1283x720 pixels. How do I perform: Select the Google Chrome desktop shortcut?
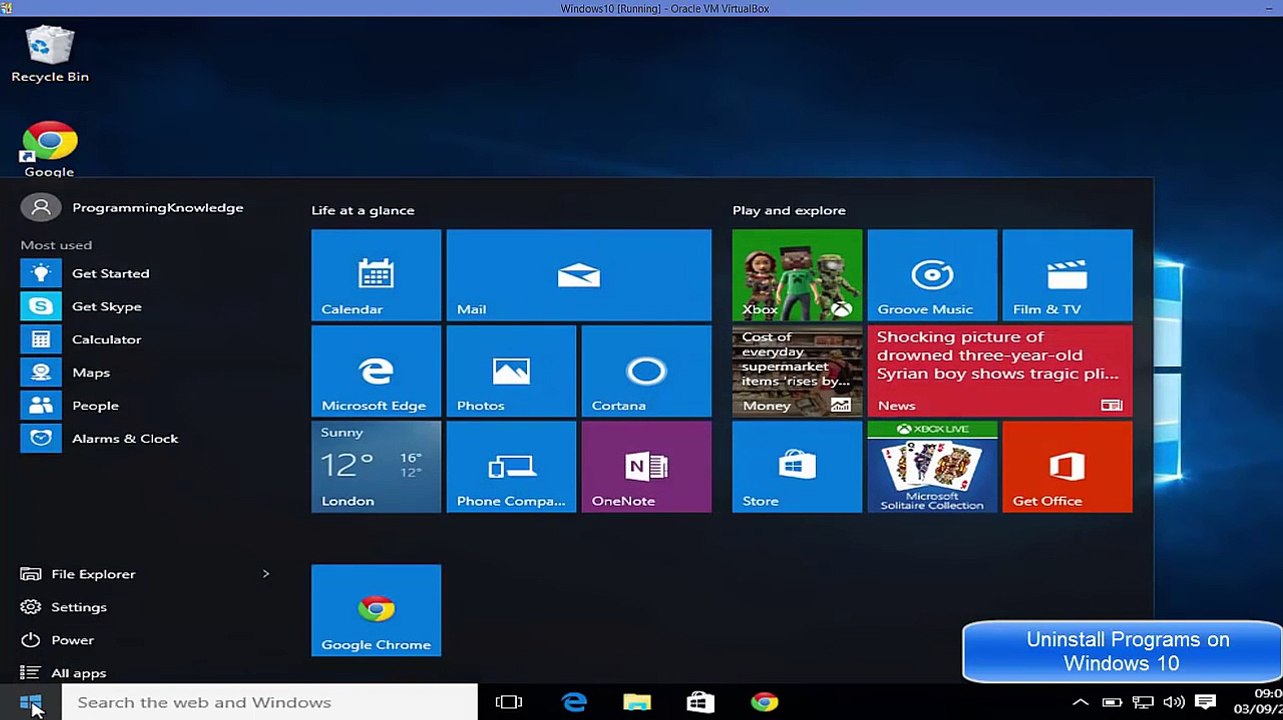[49, 149]
